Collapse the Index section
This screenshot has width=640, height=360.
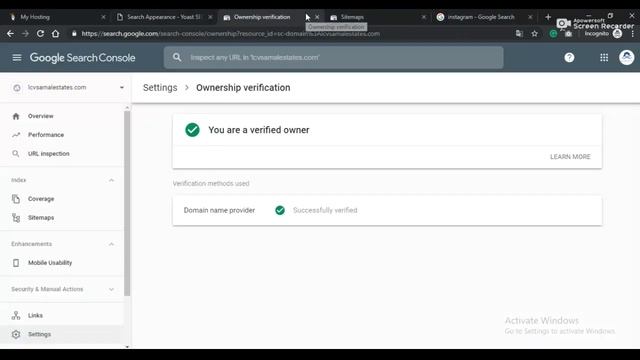pyautogui.click(x=111, y=180)
